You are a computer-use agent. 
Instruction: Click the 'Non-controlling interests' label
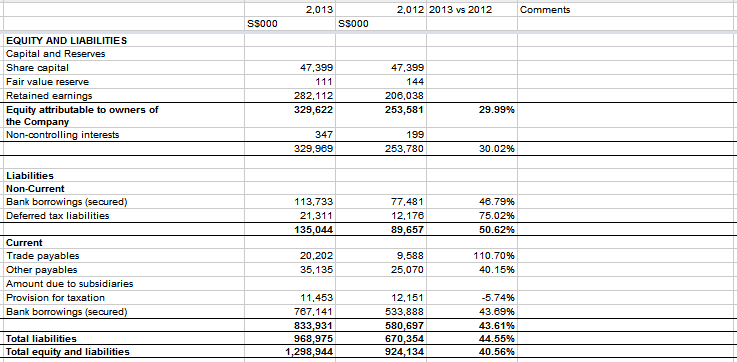(124, 135)
